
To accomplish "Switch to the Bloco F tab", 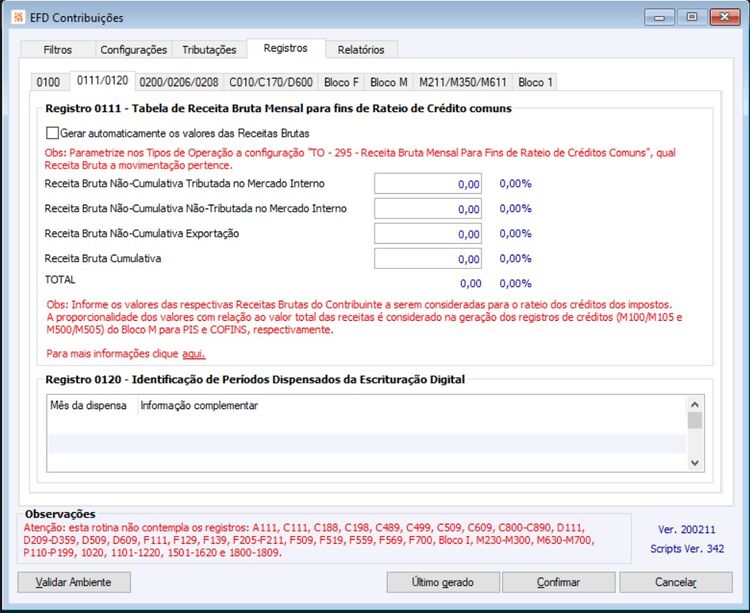I will click(x=341, y=82).
